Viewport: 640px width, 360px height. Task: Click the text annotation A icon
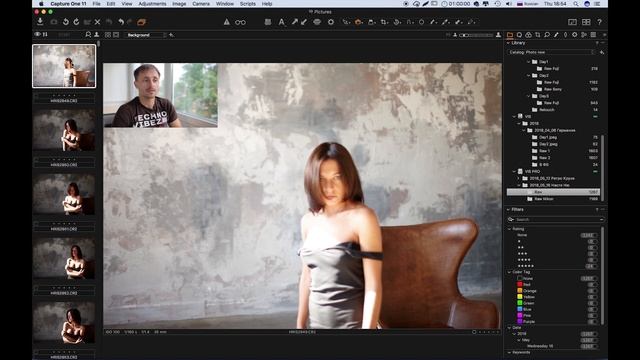282,22
